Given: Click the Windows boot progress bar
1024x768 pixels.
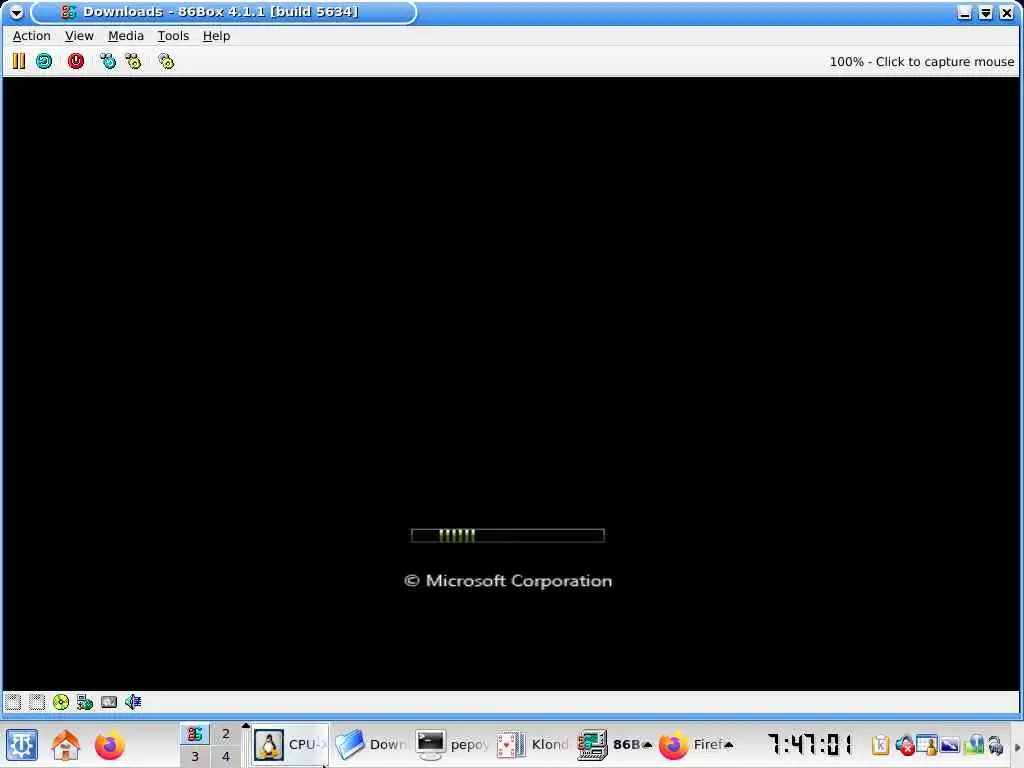Looking at the screenshot, I should click(x=508, y=536).
